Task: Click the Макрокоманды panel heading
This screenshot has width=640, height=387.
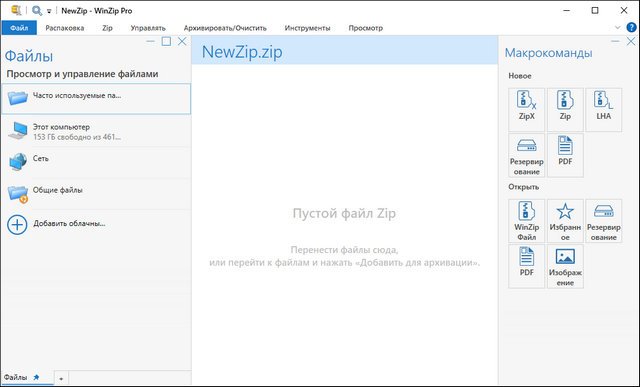Action: tap(548, 53)
